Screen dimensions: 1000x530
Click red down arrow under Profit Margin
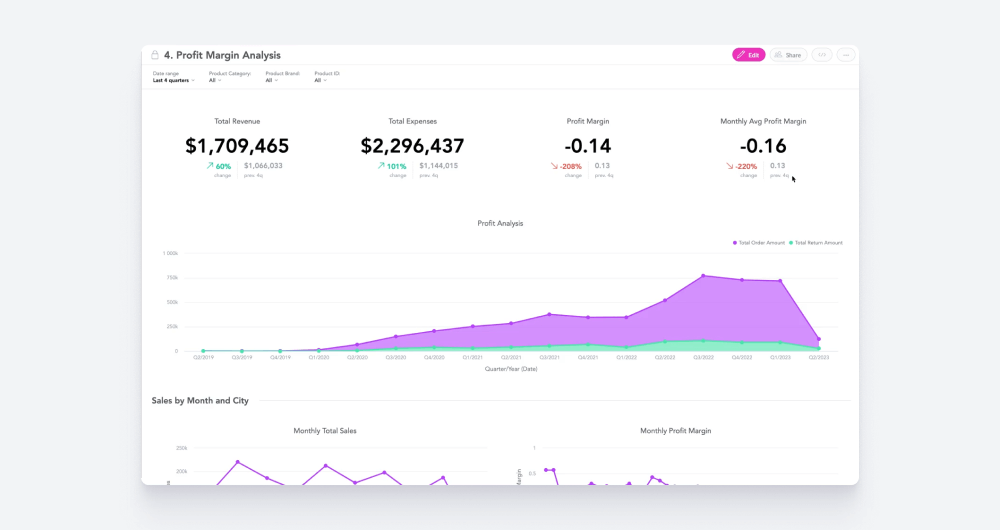point(554,166)
